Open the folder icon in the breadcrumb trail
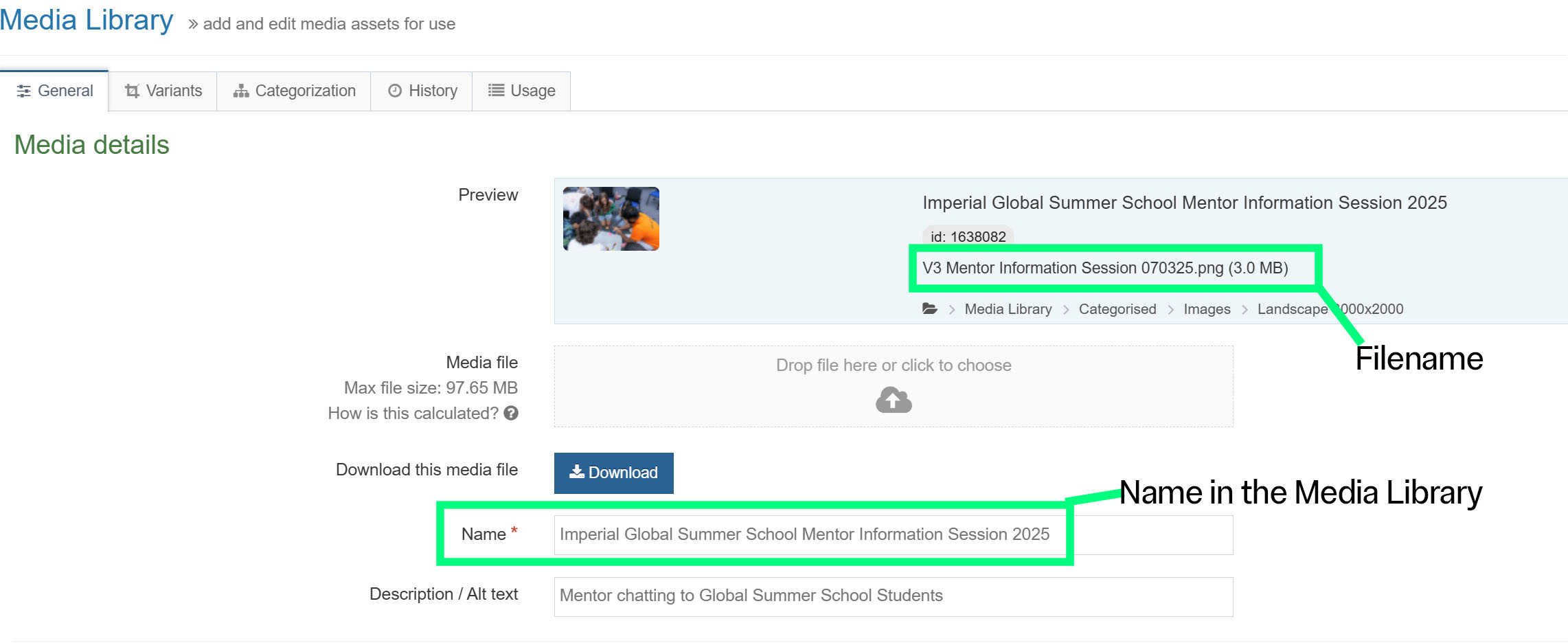The height and width of the screenshot is (643, 1568). pos(931,309)
